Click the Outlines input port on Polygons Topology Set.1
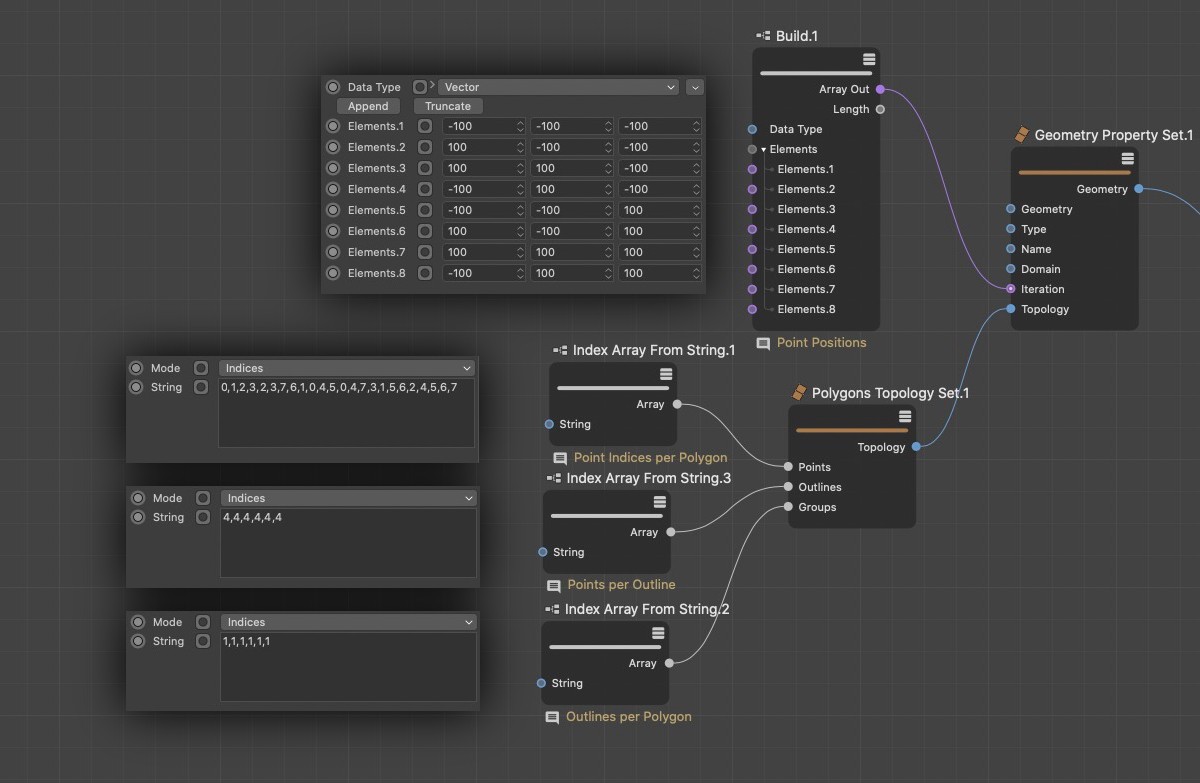The width and height of the screenshot is (1200, 783). coord(788,487)
